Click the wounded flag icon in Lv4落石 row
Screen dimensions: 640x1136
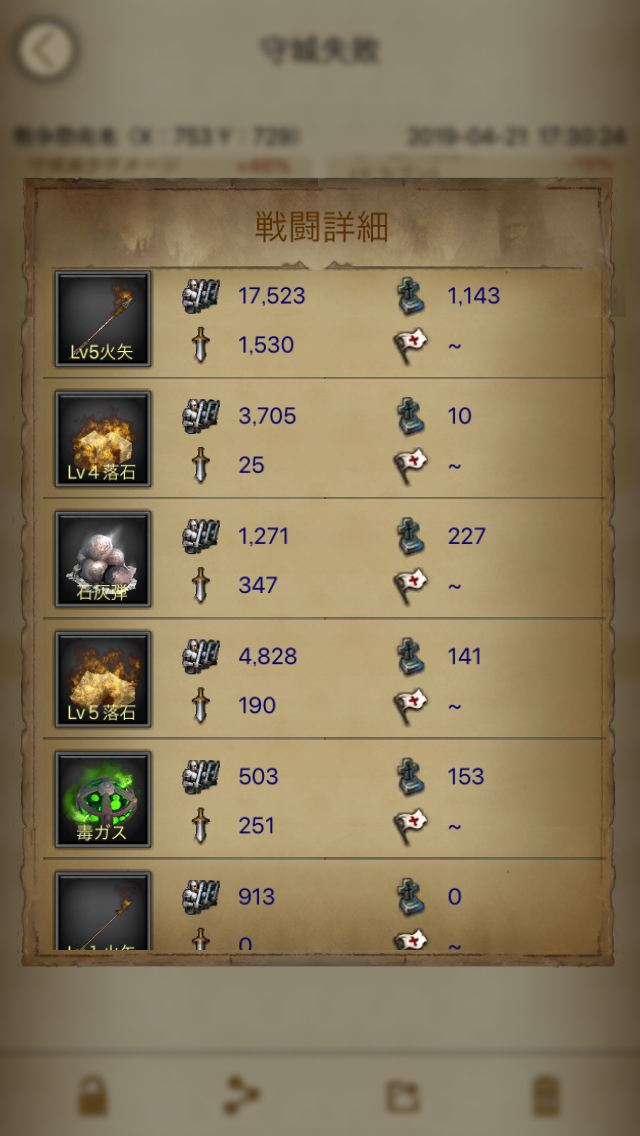click(410, 464)
